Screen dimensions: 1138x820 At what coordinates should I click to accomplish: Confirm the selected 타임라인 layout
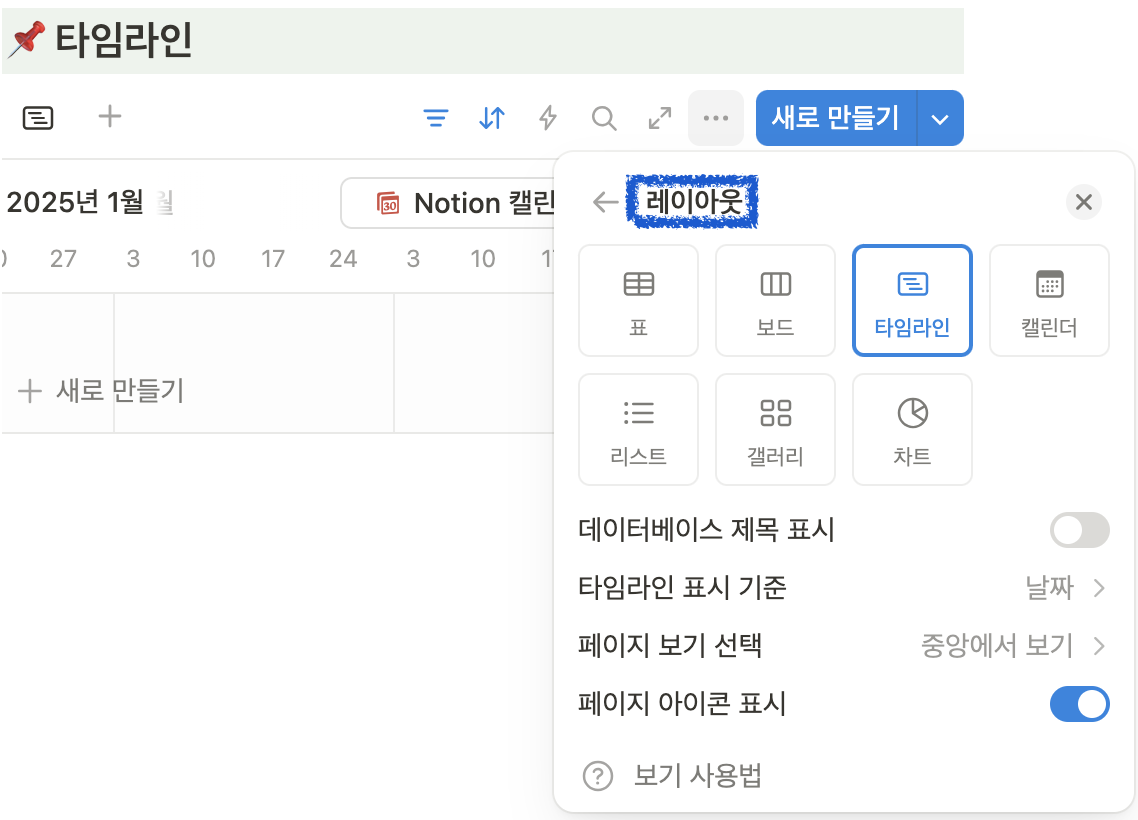coord(912,300)
